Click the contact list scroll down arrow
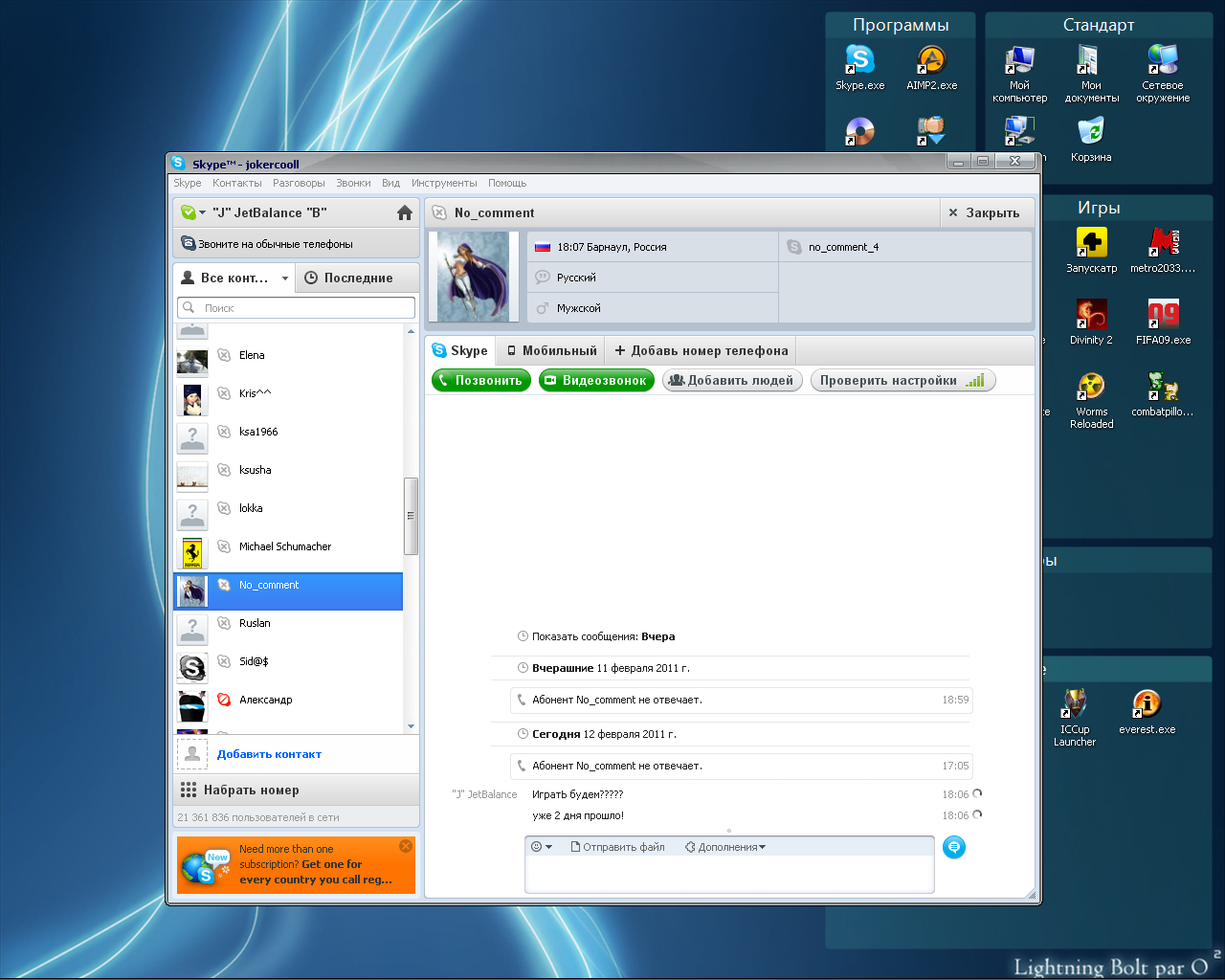Viewport: 1225px width, 980px height. pos(412,726)
